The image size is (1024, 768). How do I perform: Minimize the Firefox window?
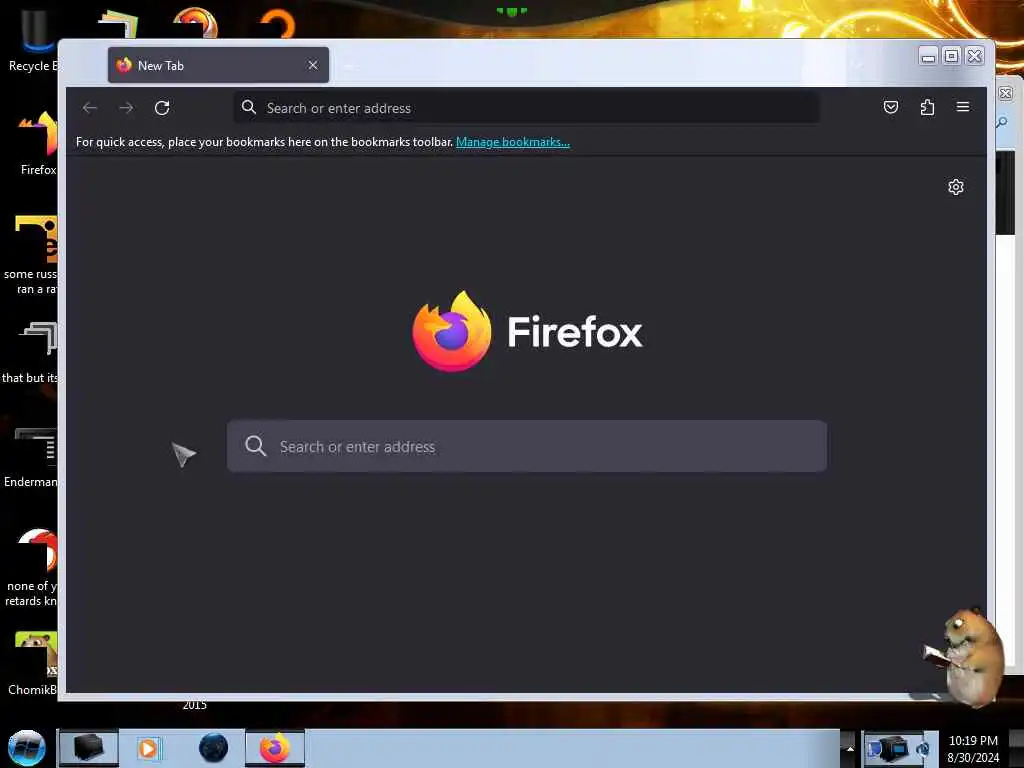pyautogui.click(x=928, y=57)
